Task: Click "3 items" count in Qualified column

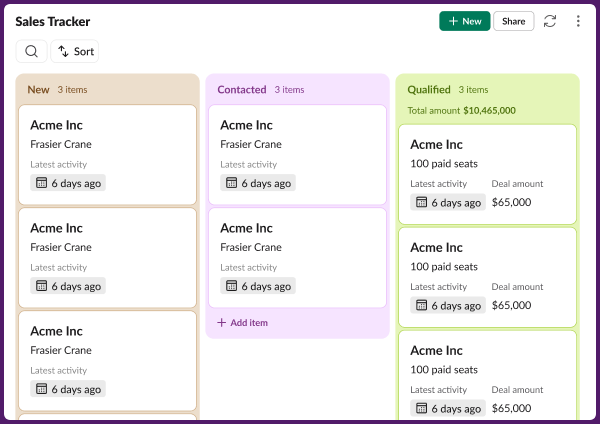Action: click(x=473, y=90)
